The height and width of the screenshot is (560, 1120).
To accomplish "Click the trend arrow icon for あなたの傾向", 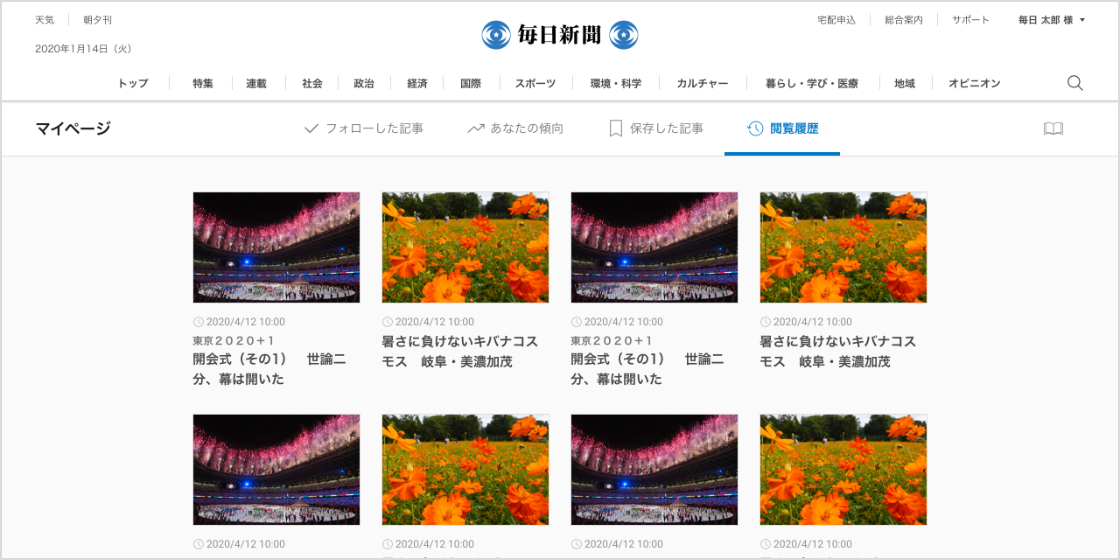I will (476, 129).
